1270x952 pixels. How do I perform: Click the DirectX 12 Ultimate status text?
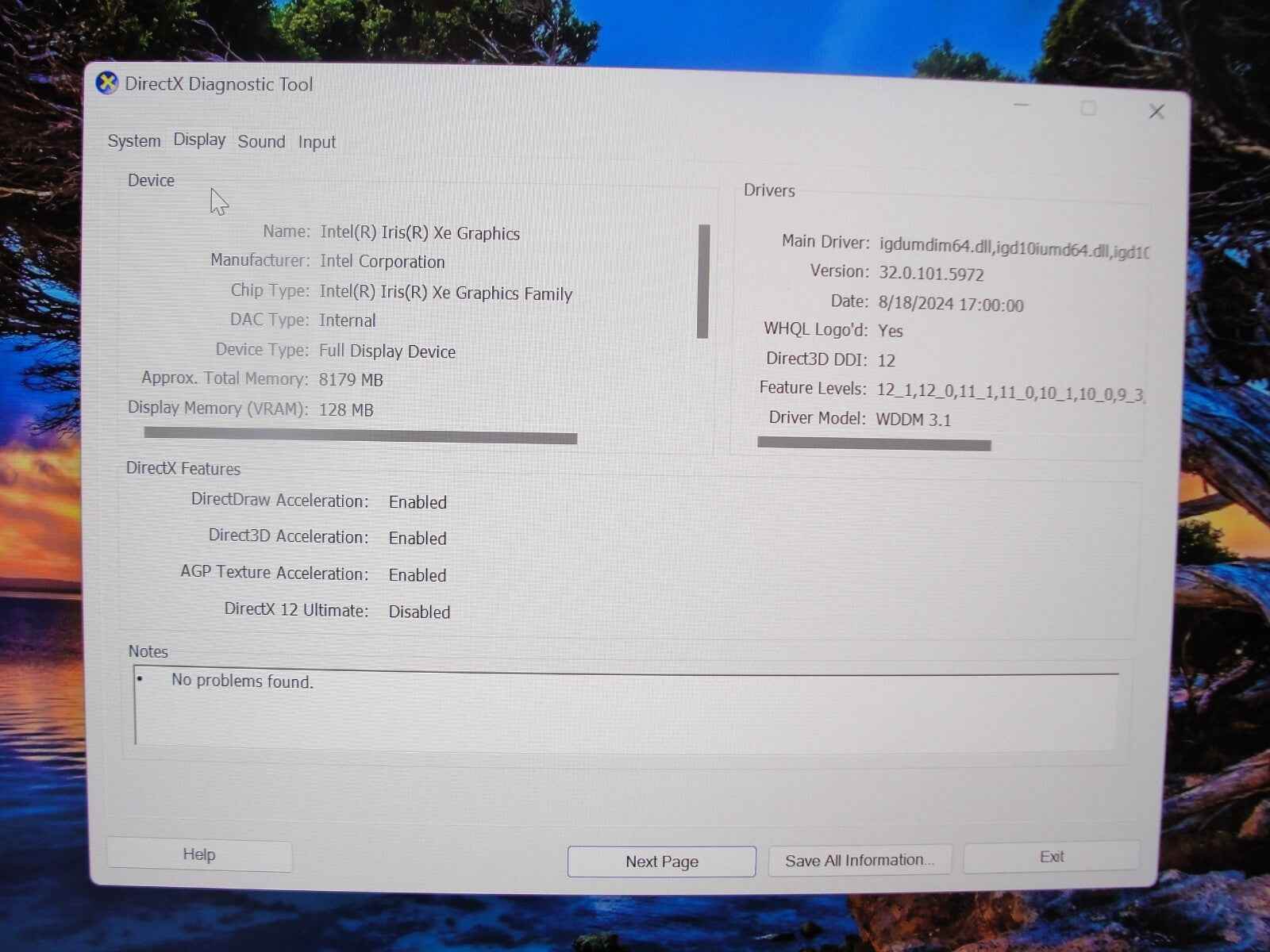click(419, 611)
